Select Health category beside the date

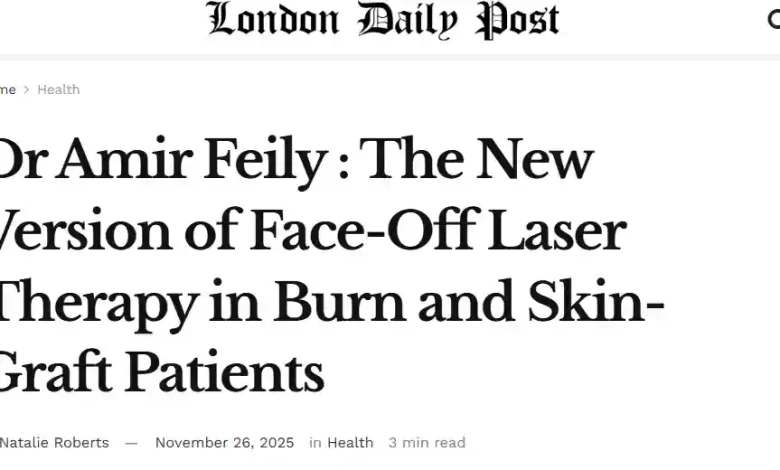pos(350,442)
